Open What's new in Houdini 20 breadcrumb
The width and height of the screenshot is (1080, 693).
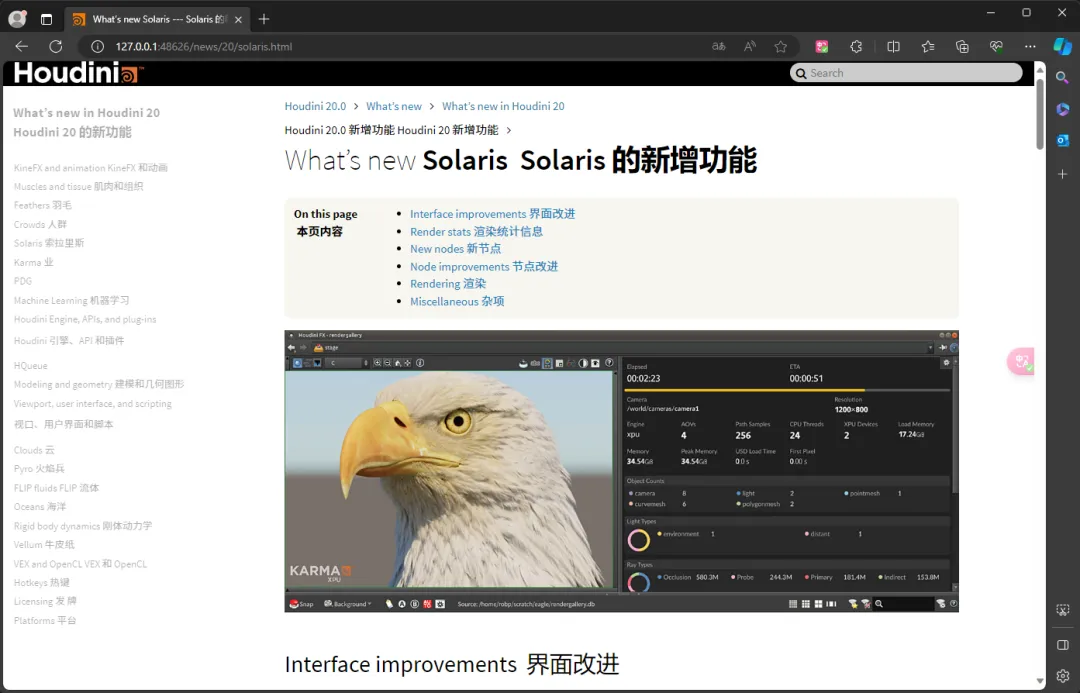(503, 106)
